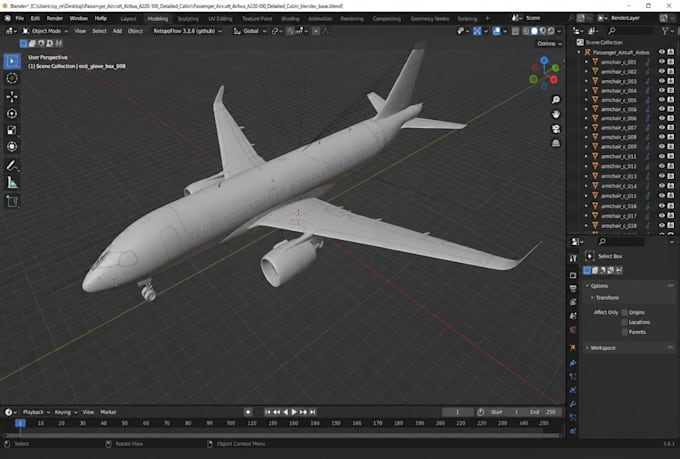Hide armchair_c_005 with its eye icon
Viewport: 680px width, 459px height.
click(661, 100)
